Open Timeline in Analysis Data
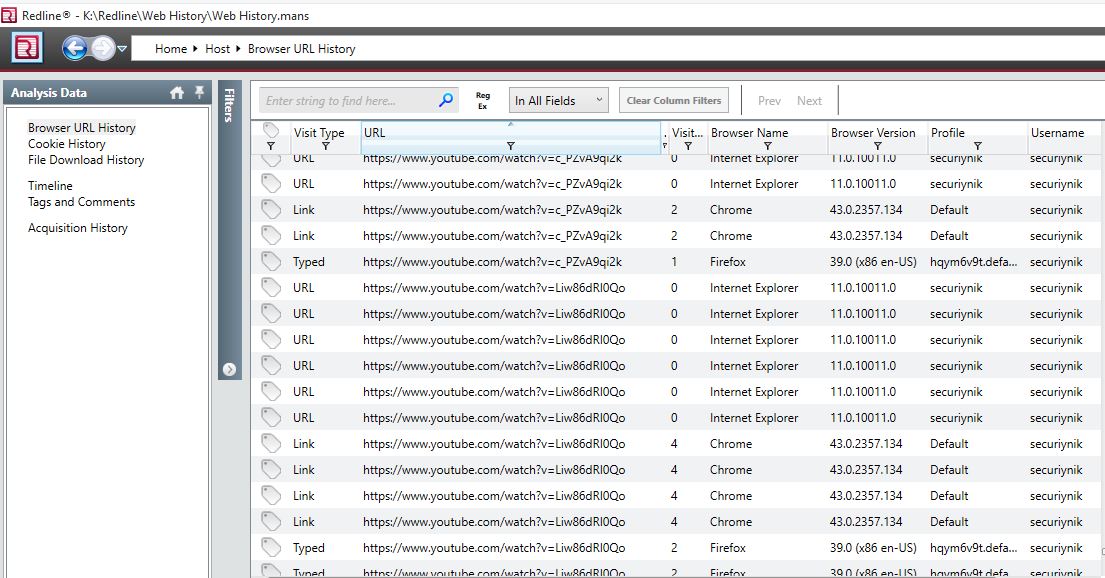 (50, 186)
